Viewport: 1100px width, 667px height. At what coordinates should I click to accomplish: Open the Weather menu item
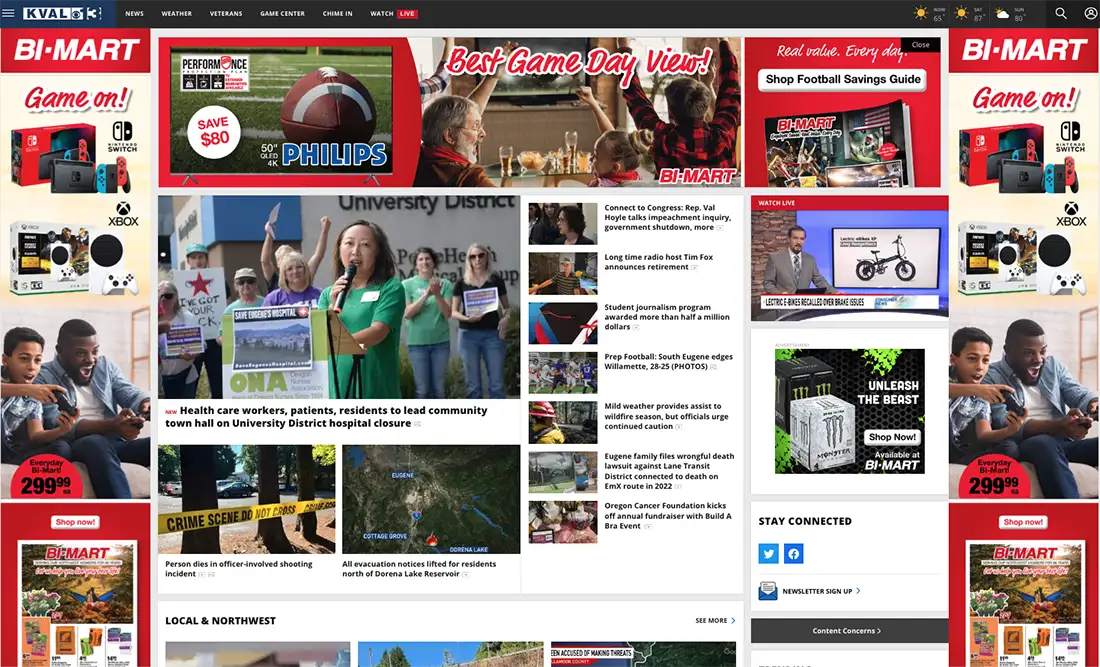[x=177, y=13]
